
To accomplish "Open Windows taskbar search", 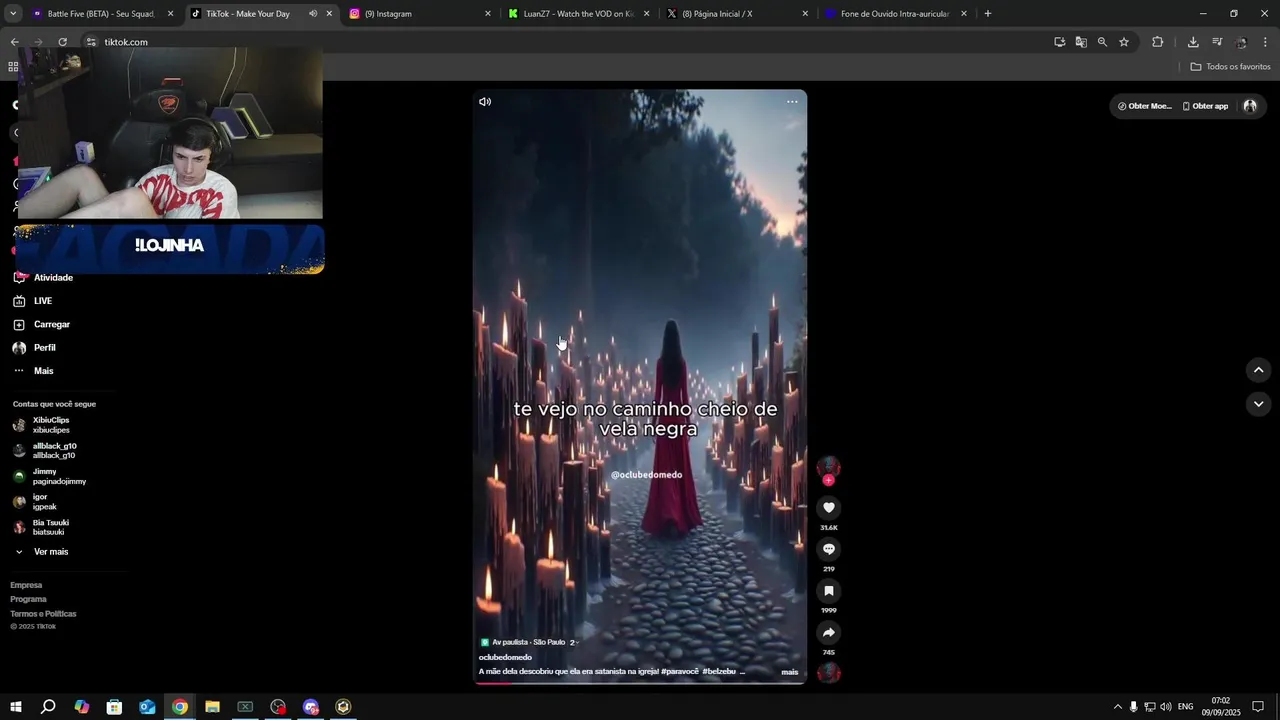I will tap(48, 707).
